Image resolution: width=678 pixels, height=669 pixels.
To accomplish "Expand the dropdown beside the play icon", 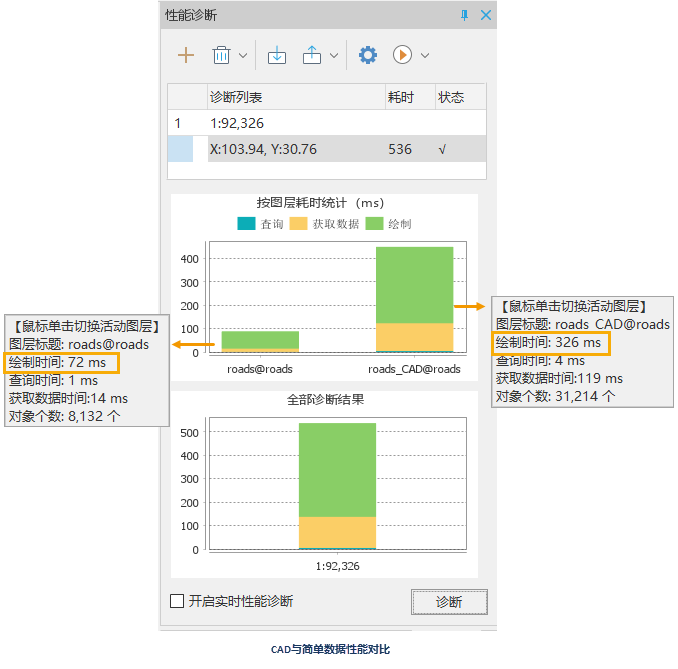I will (x=425, y=56).
